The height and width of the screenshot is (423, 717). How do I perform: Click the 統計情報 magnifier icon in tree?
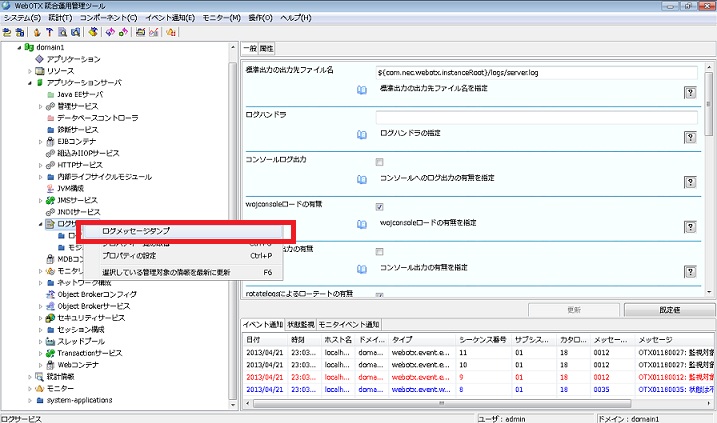40,377
